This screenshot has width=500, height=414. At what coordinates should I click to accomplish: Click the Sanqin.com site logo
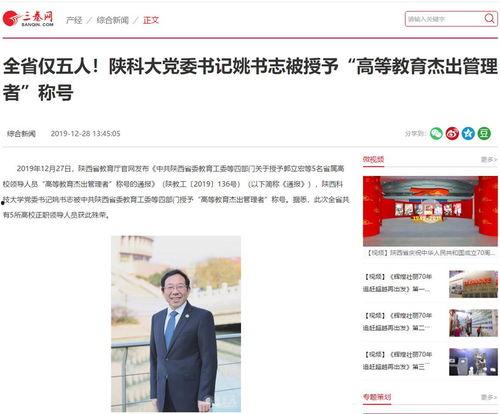28,19
